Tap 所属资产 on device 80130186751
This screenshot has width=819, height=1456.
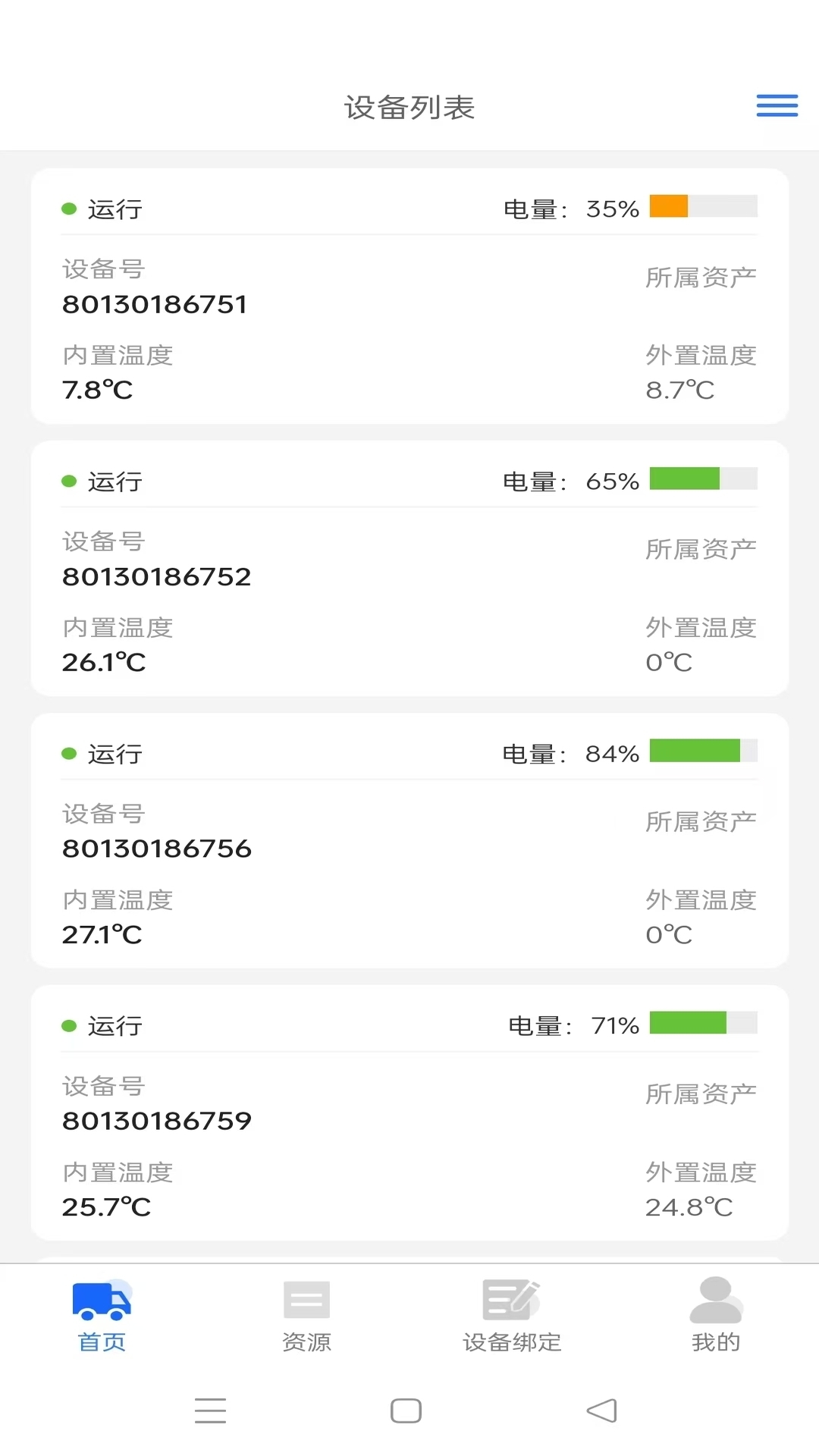click(701, 278)
